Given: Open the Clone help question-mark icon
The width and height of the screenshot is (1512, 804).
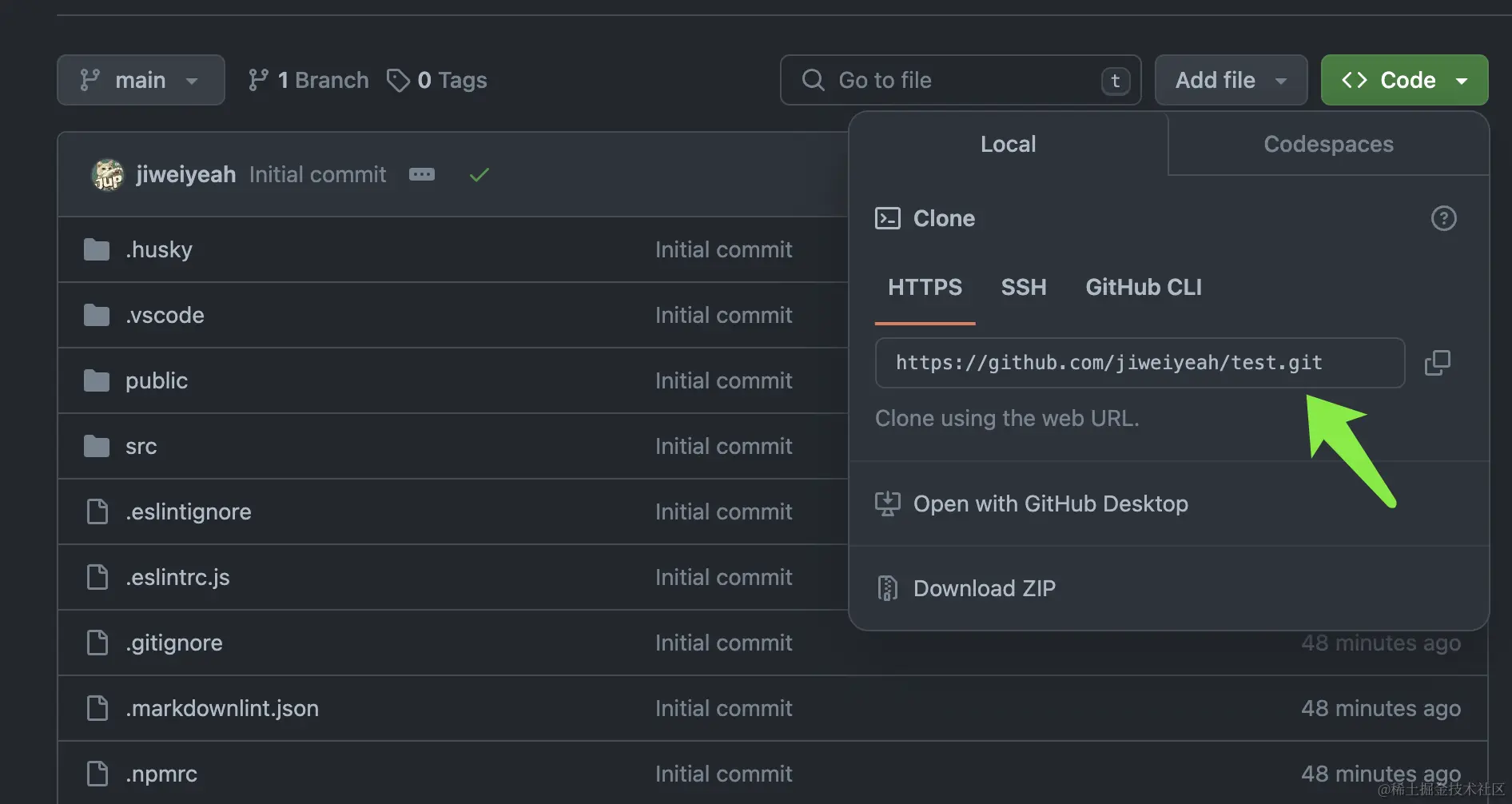Looking at the screenshot, I should point(1443,218).
